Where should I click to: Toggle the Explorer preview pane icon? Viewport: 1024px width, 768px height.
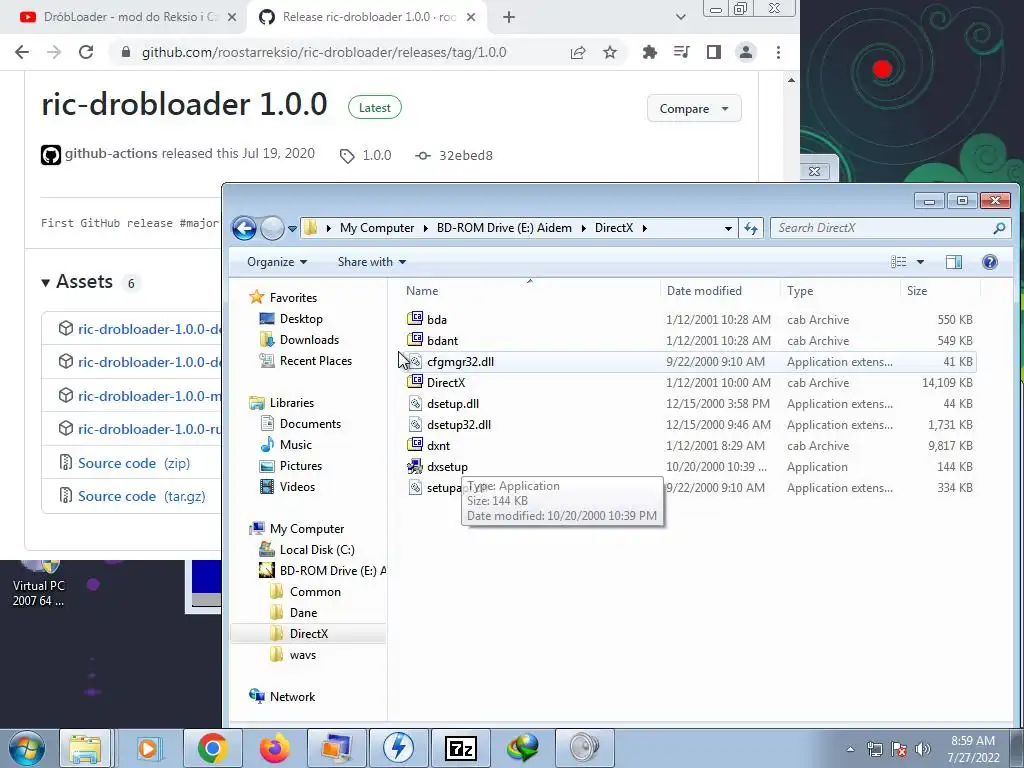pos(953,262)
